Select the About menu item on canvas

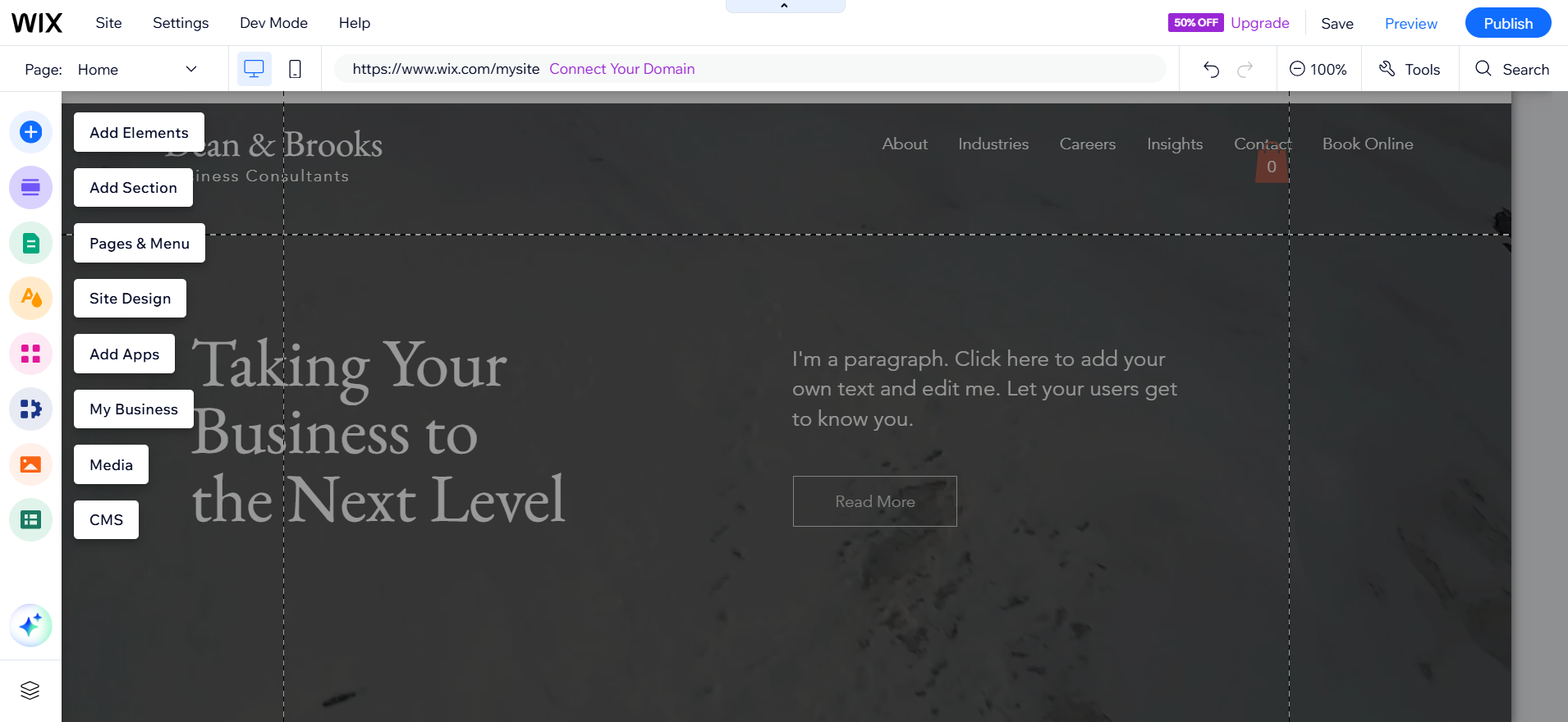[x=905, y=144]
